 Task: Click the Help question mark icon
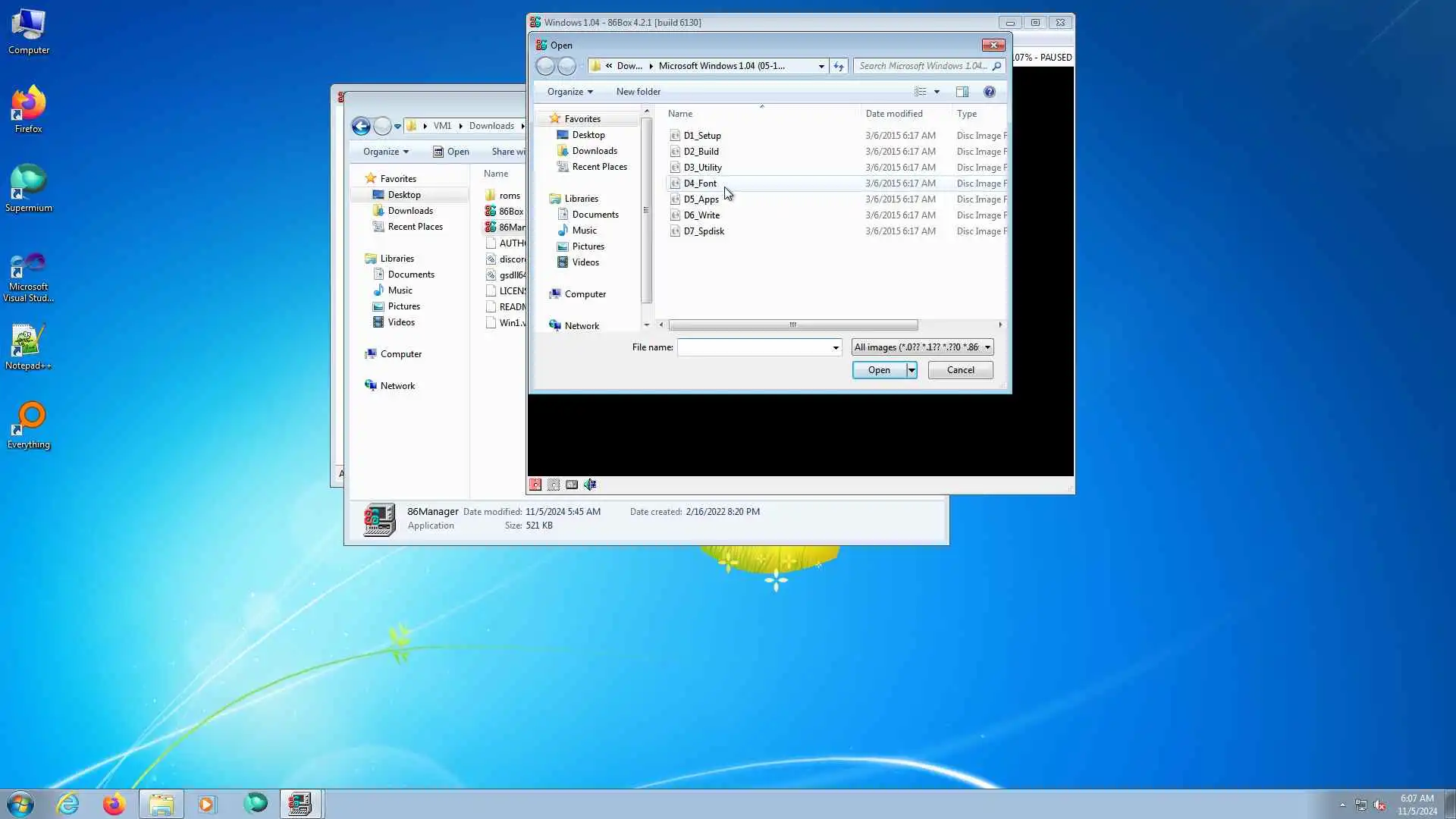click(x=989, y=92)
